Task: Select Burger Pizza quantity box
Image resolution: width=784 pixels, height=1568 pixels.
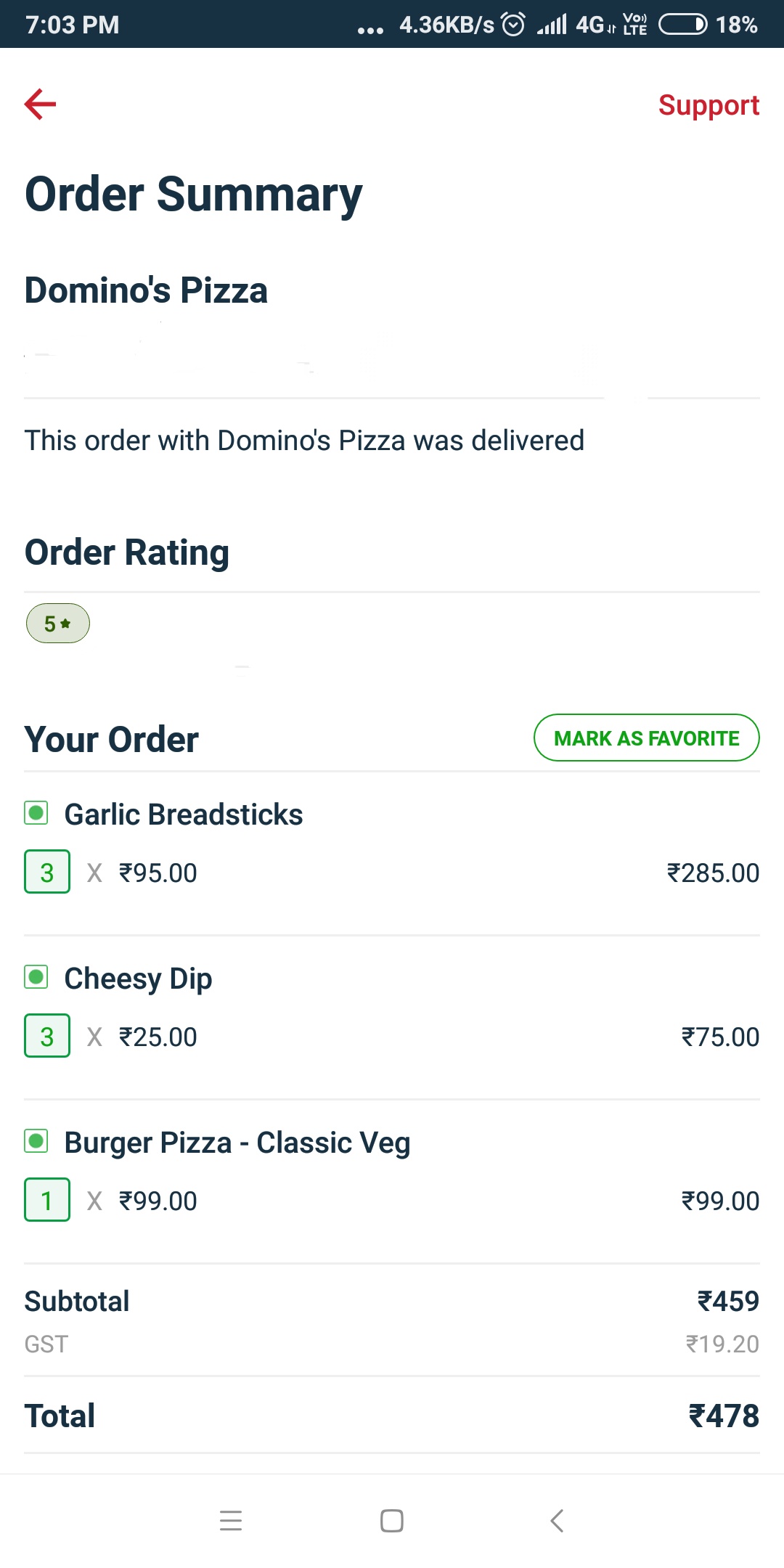Action: 47,1200
